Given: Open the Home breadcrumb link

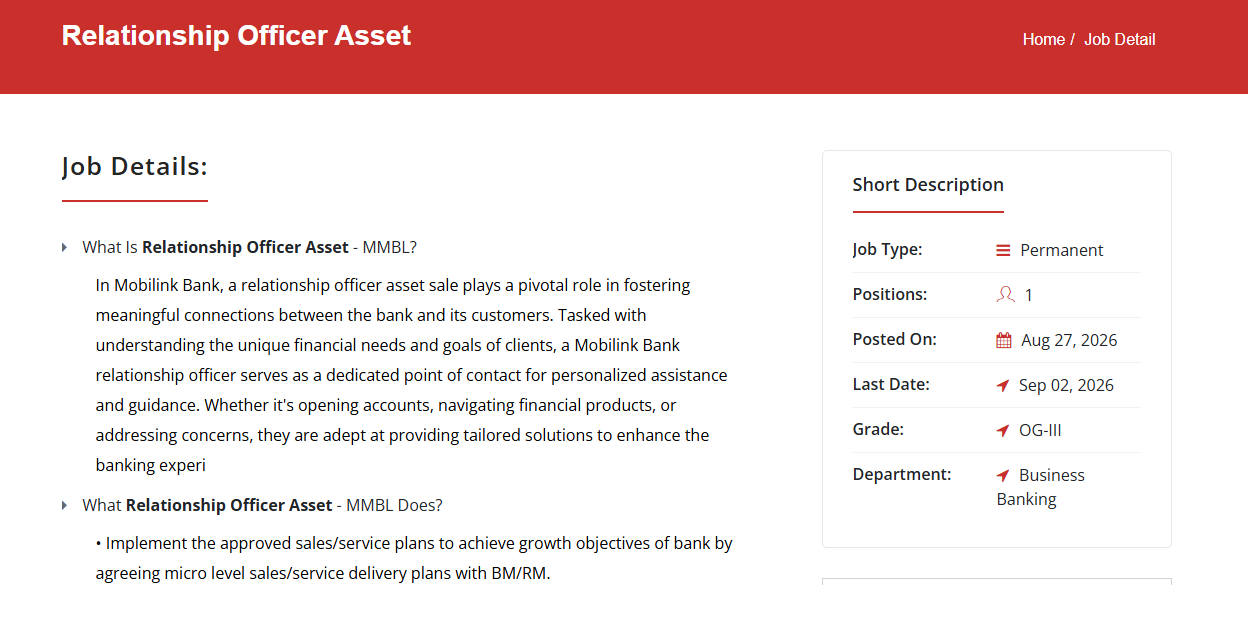Looking at the screenshot, I should 1043,39.
